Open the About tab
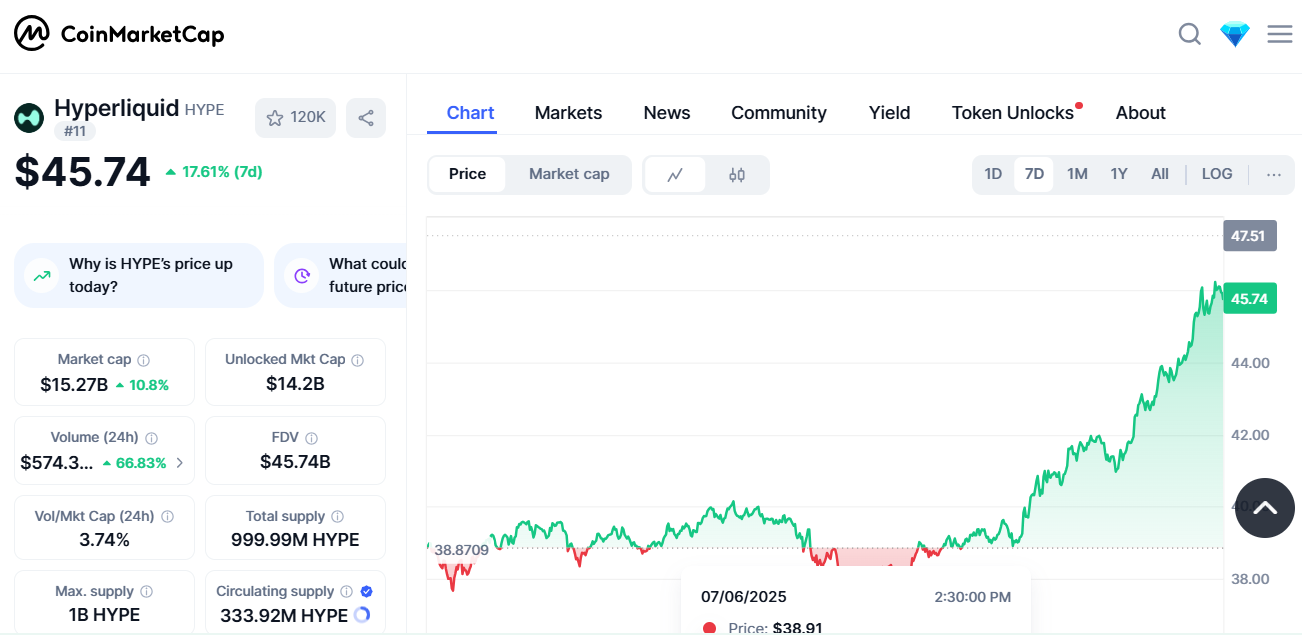The width and height of the screenshot is (1302, 635). point(1141,113)
